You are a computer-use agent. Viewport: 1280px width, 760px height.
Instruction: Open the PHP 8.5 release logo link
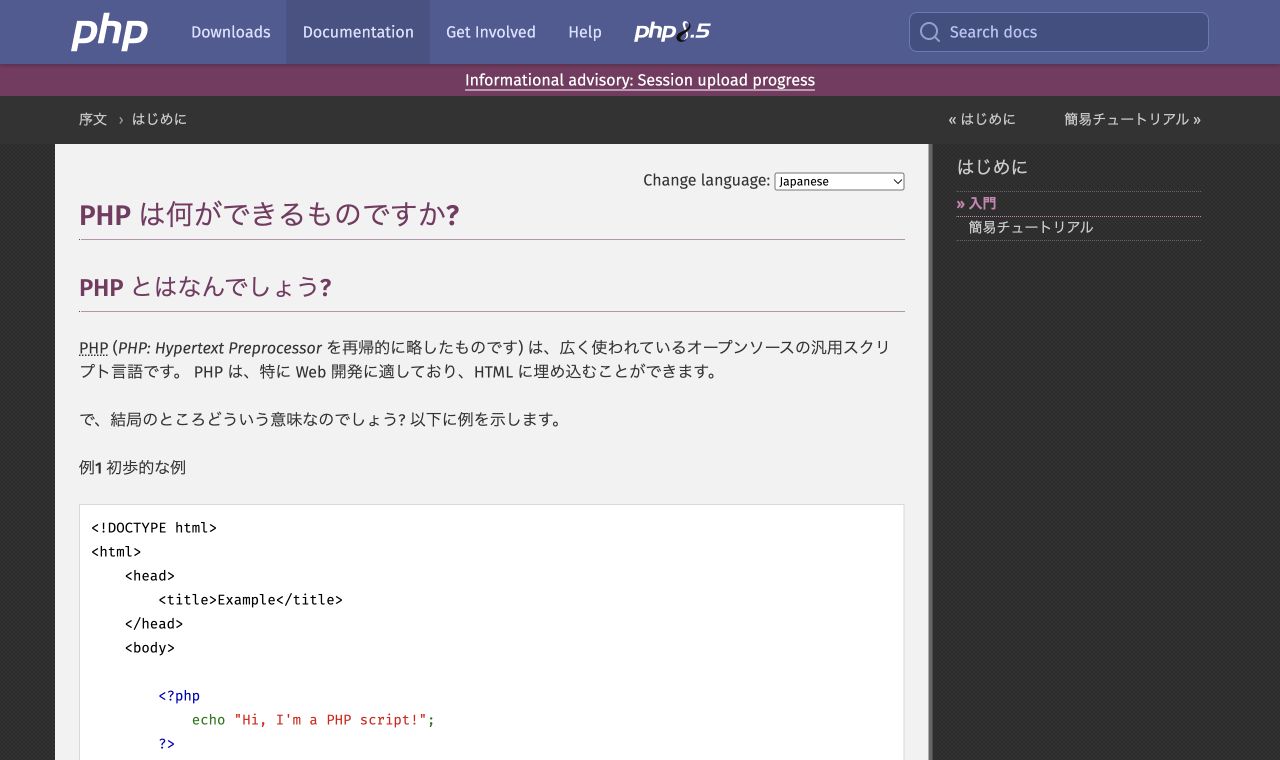(672, 32)
